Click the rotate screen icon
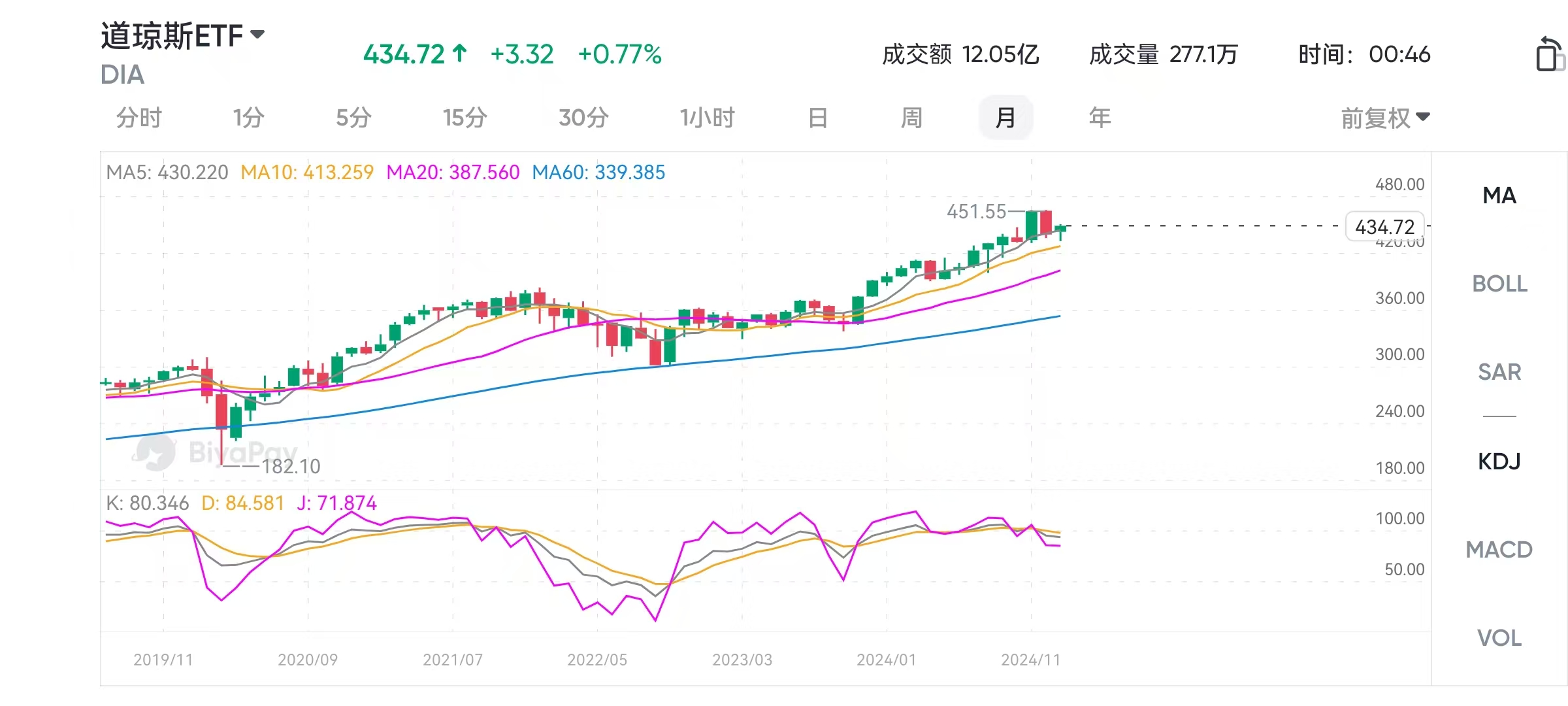1568x706 pixels. click(1548, 54)
